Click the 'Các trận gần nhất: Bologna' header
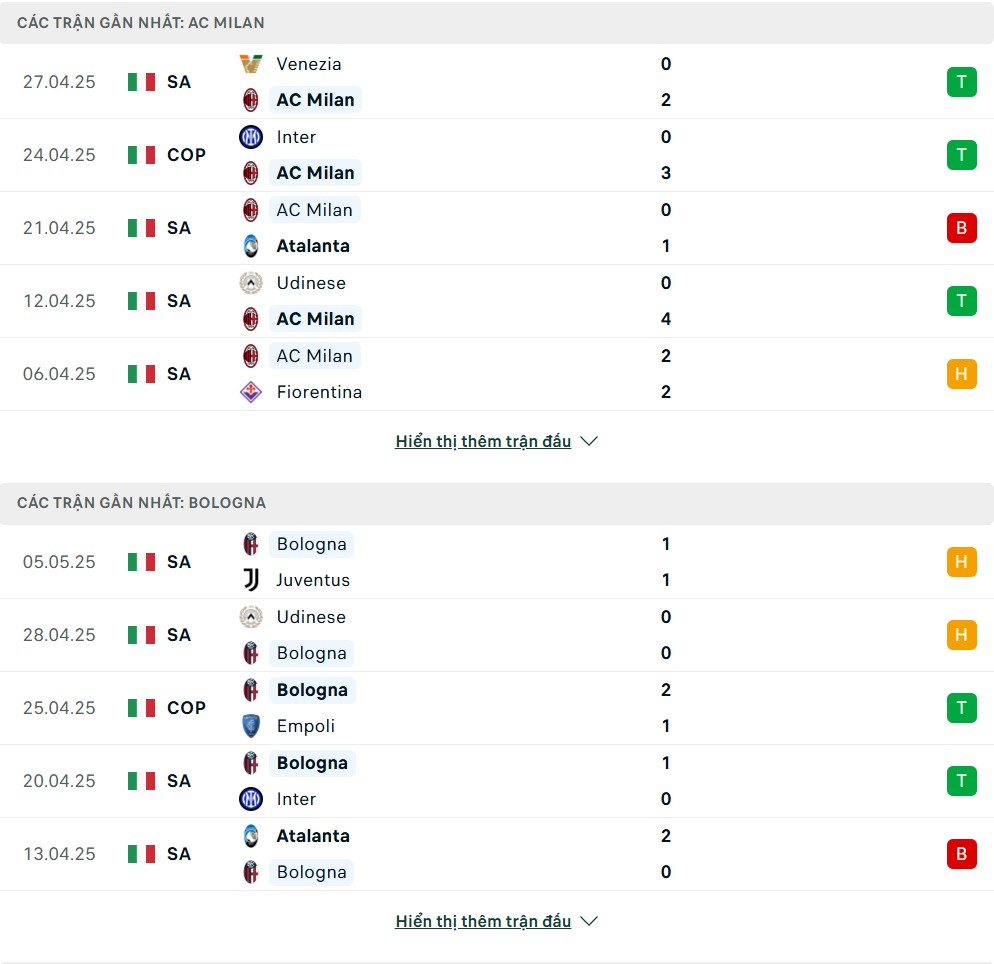The width and height of the screenshot is (994, 964). (x=141, y=503)
